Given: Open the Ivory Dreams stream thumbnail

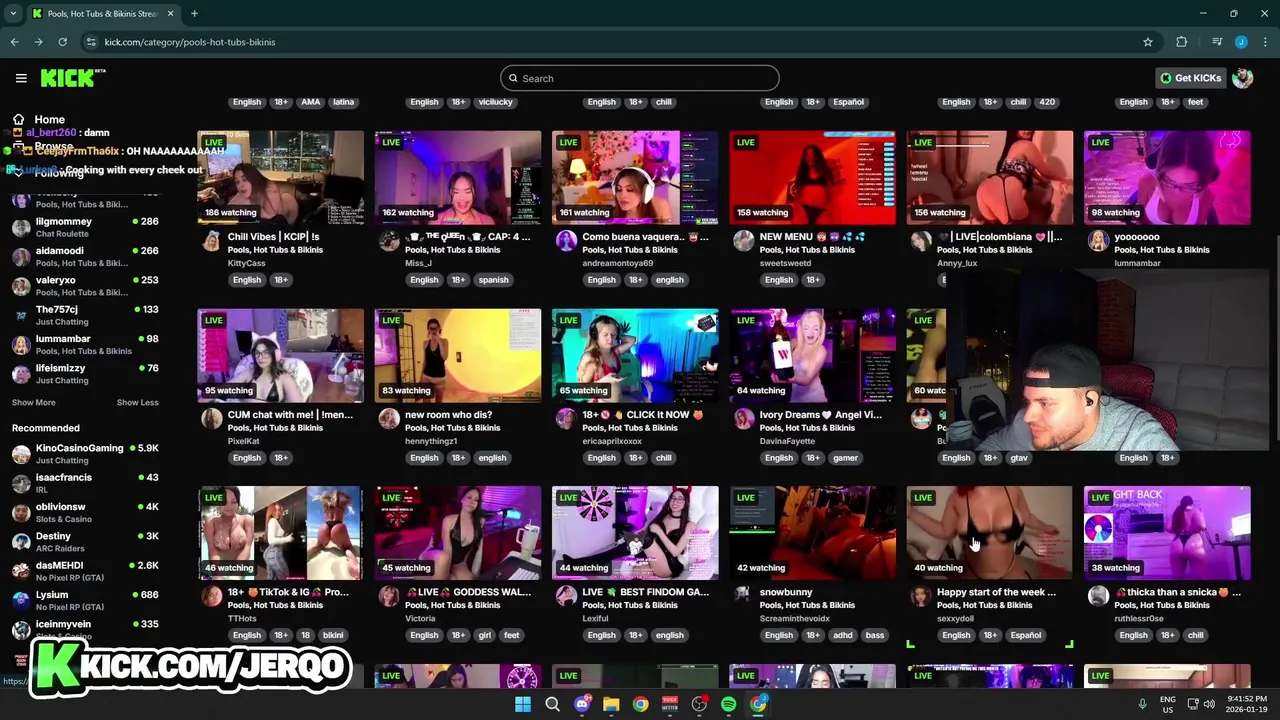Looking at the screenshot, I should click(x=812, y=355).
